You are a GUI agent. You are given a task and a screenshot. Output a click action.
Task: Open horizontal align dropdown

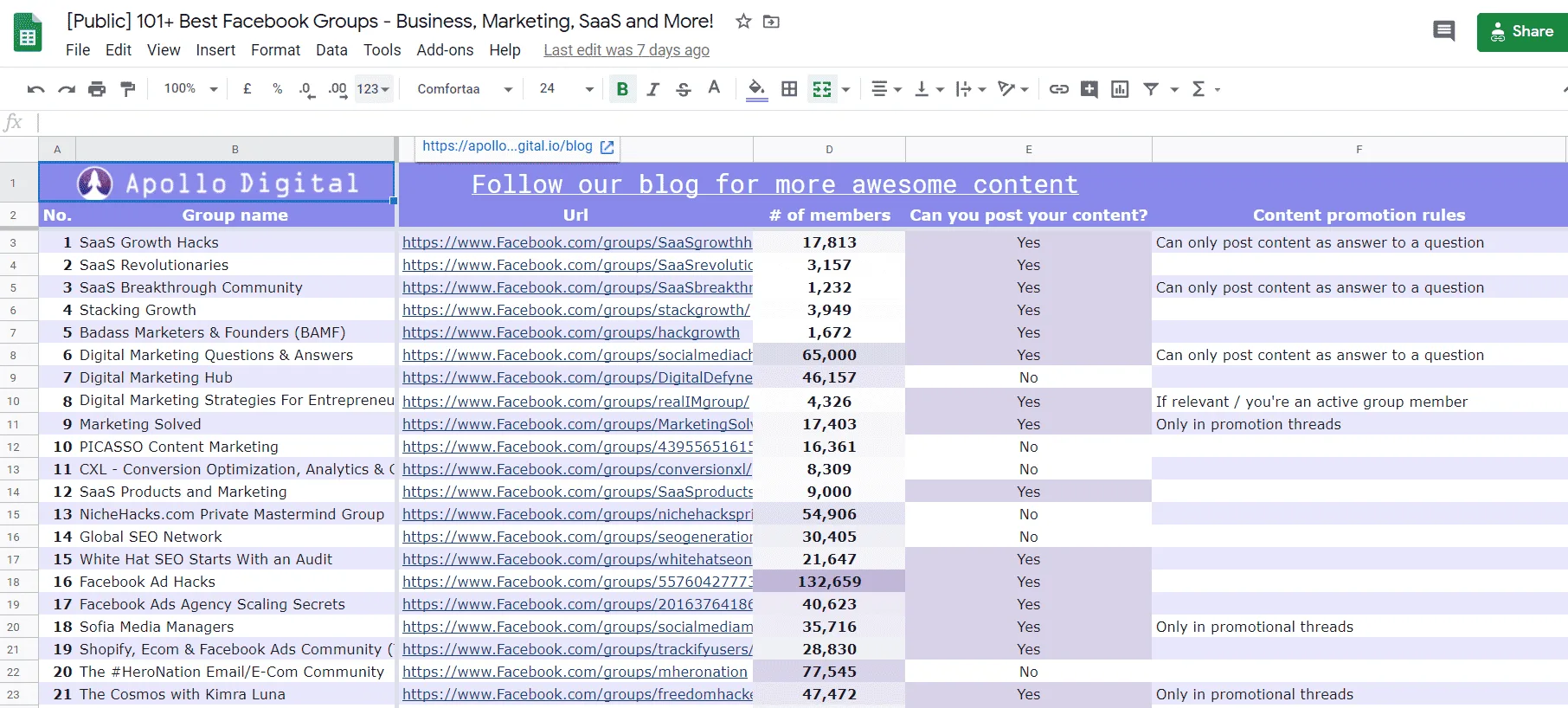pyautogui.click(x=886, y=89)
